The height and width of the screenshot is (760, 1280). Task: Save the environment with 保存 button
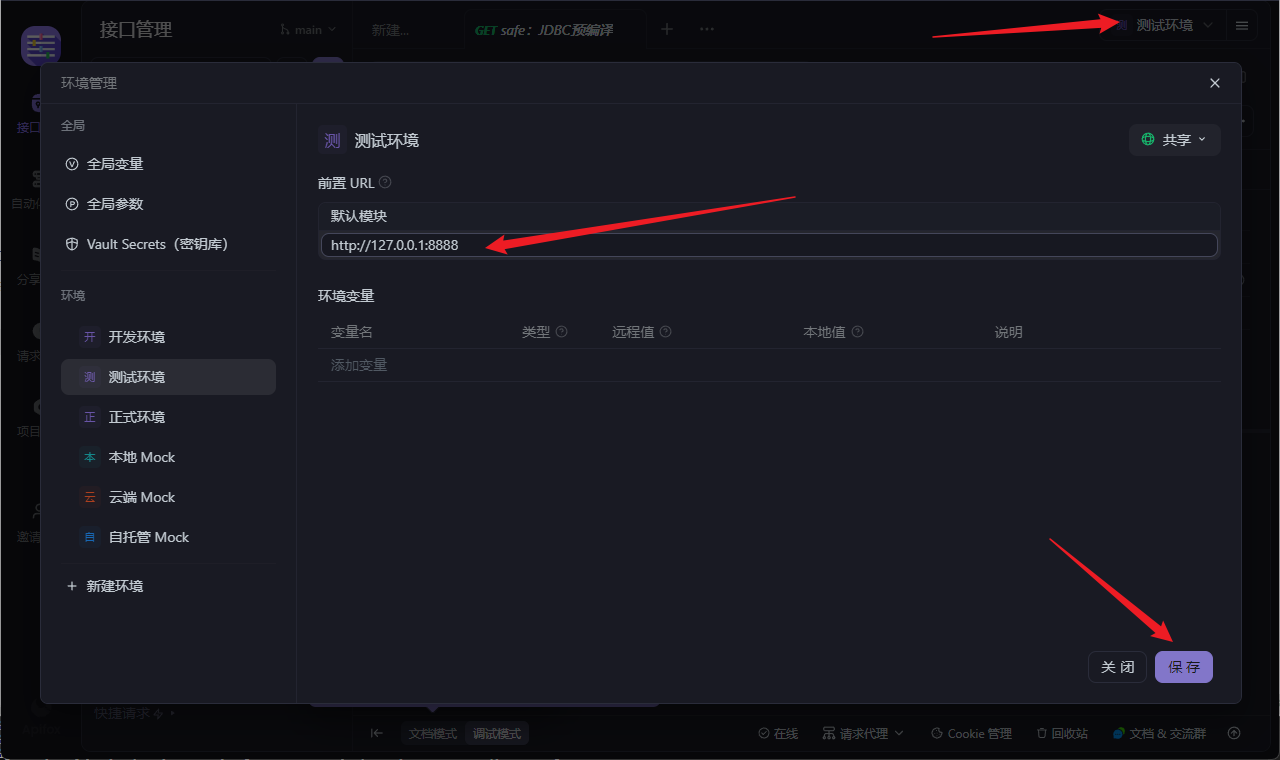click(x=1184, y=667)
